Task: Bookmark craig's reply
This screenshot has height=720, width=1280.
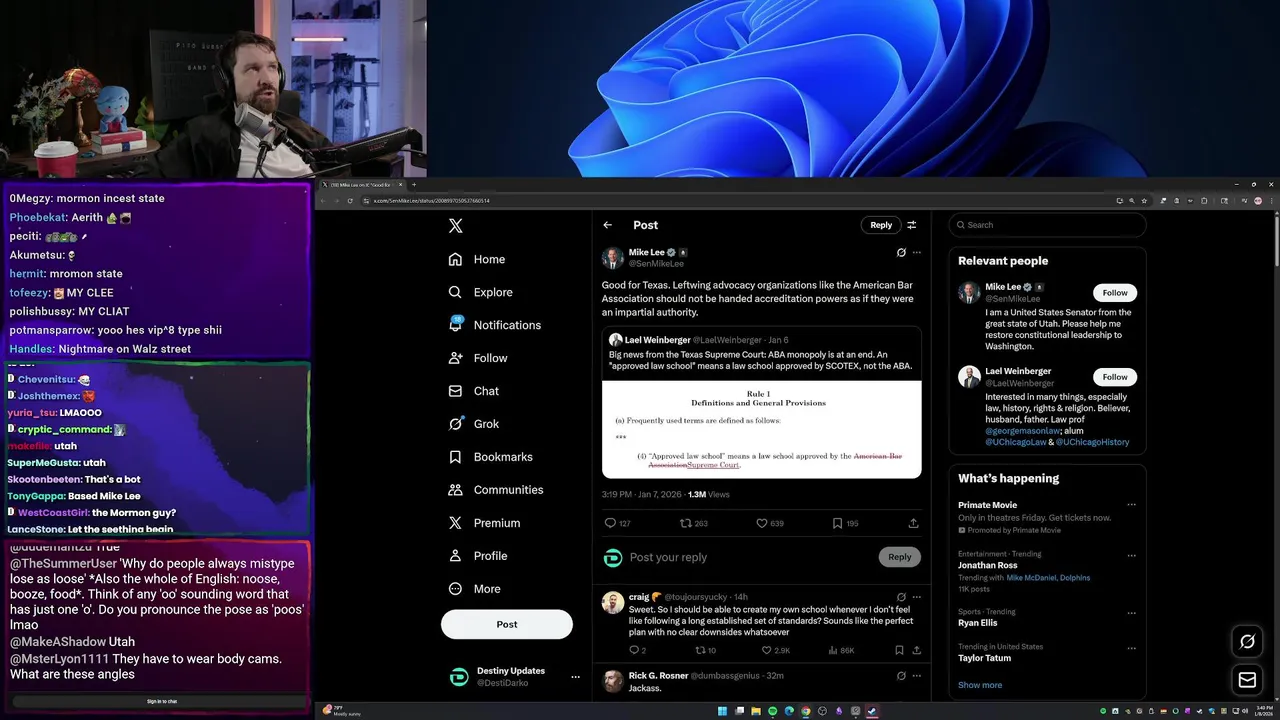Action: point(901,650)
